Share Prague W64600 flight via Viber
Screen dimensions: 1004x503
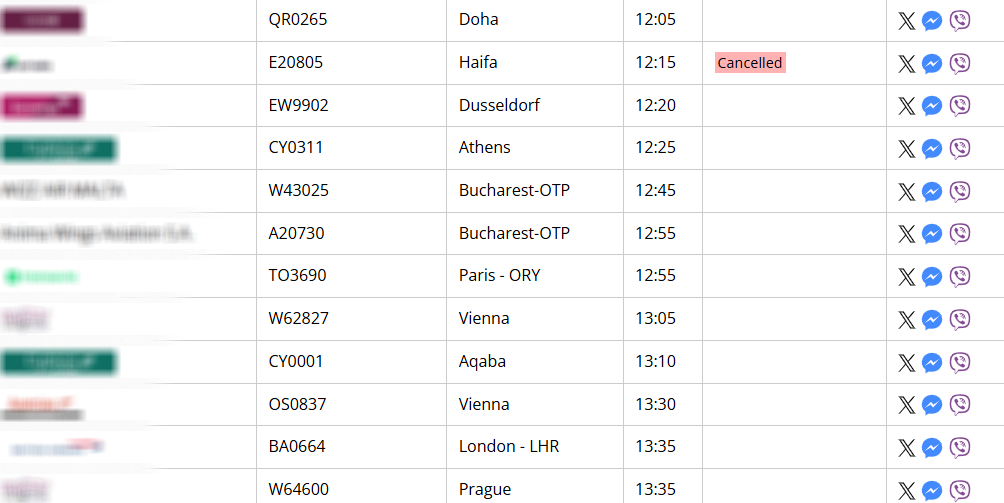click(x=960, y=490)
